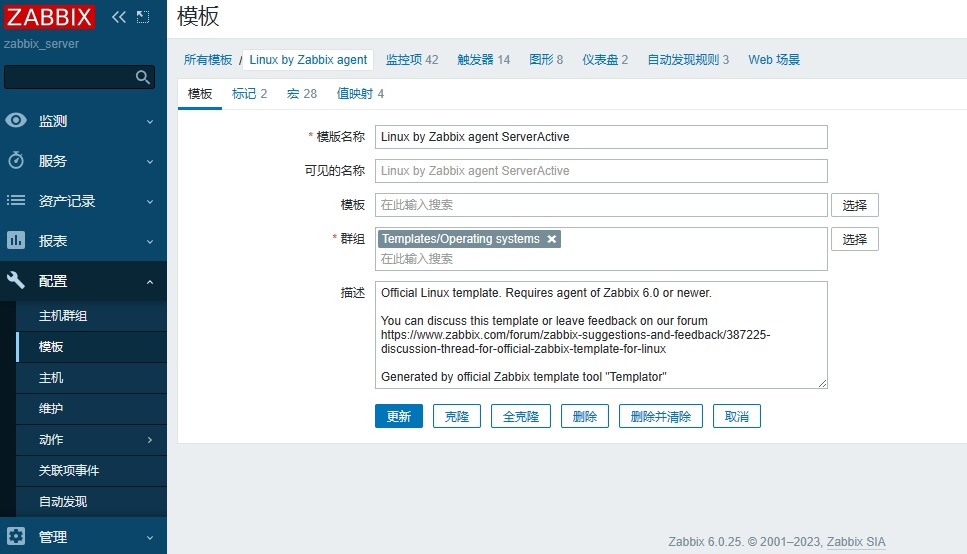Open the 标记 2 tab
The width and height of the screenshot is (967, 554).
[249, 94]
